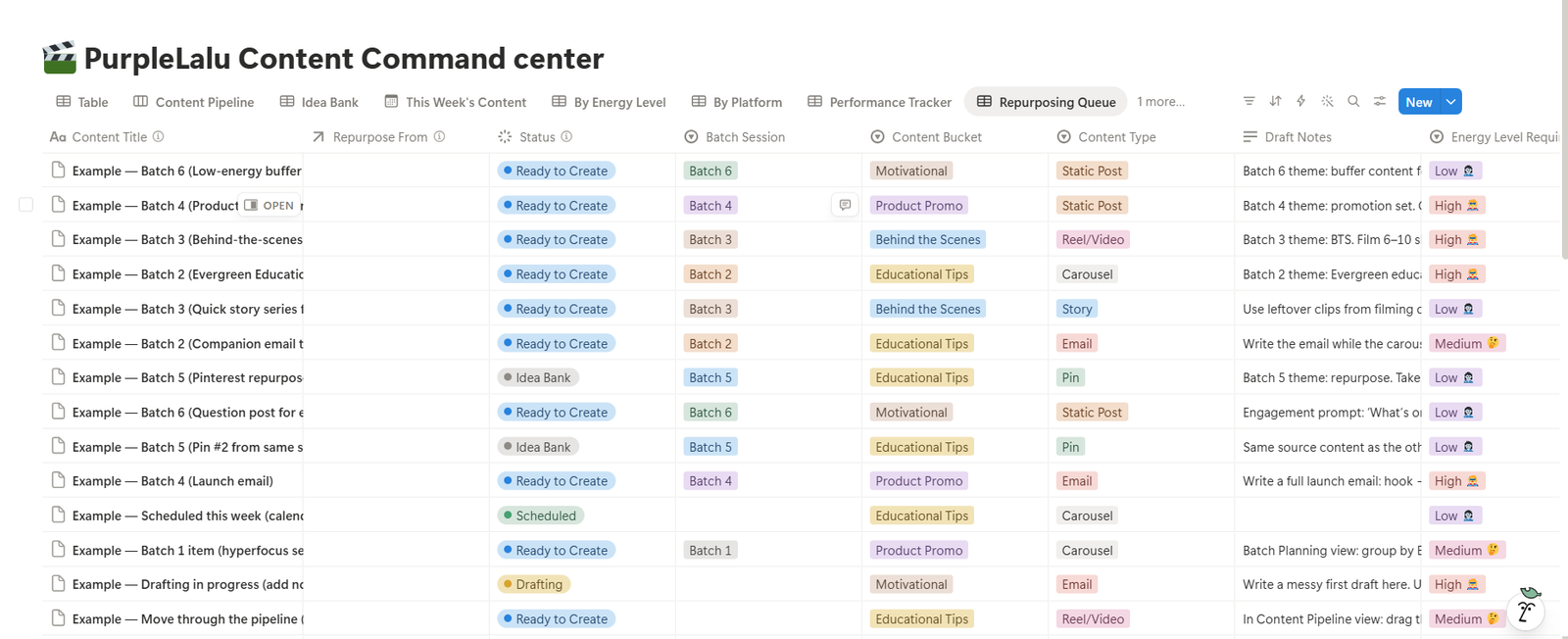Expand the New button dropdown arrow
This screenshot has height=639, width=1568.
1451,102
